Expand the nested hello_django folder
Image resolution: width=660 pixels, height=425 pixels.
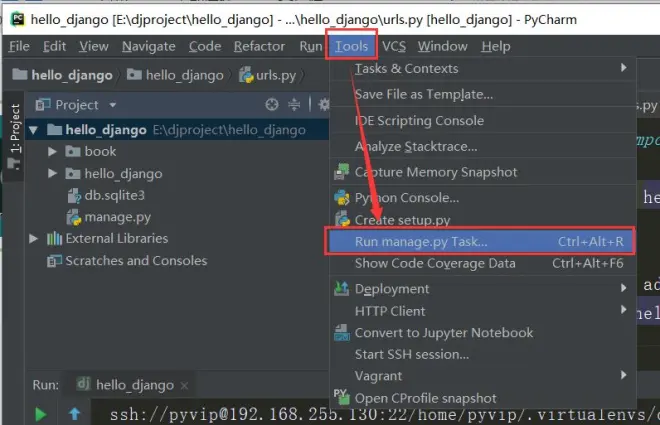(x=52, y=173)
